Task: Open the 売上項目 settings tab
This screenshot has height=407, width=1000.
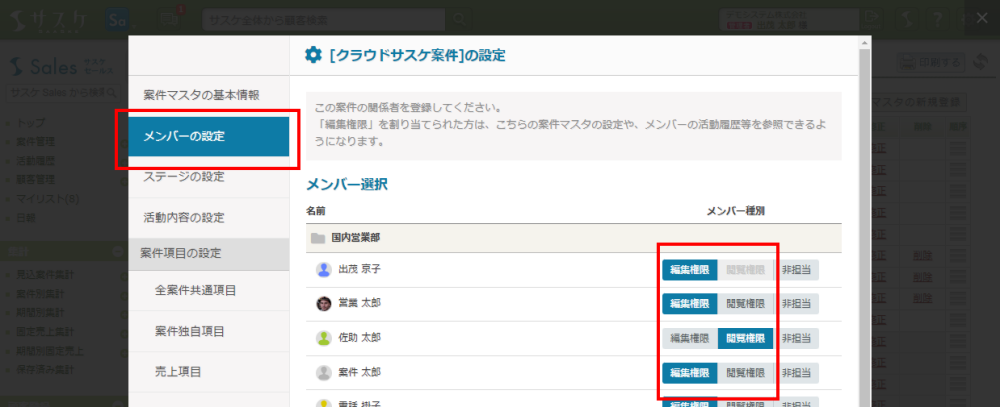Action: [209, 371]
